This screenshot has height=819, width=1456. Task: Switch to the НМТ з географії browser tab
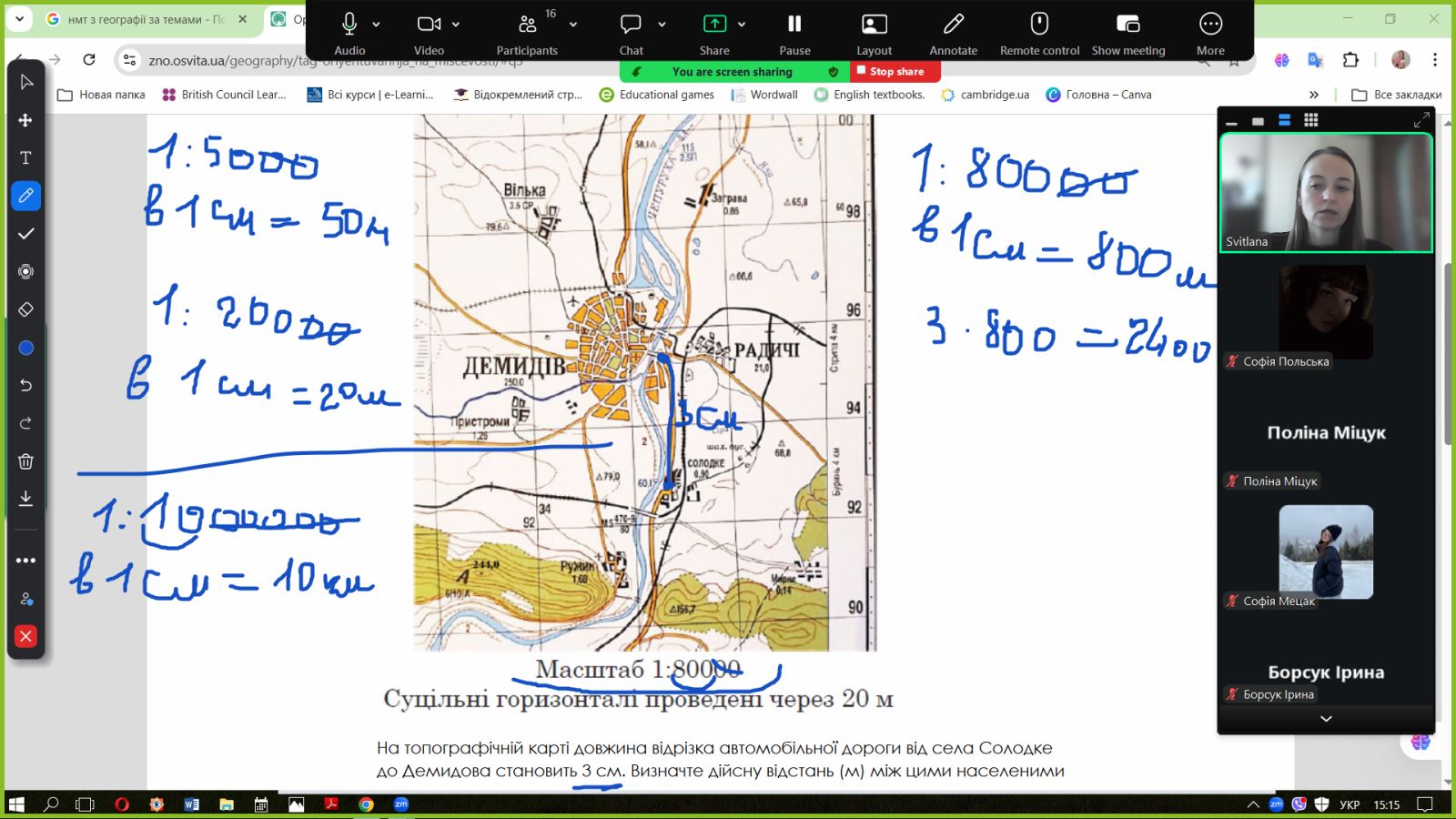(146, 19)
